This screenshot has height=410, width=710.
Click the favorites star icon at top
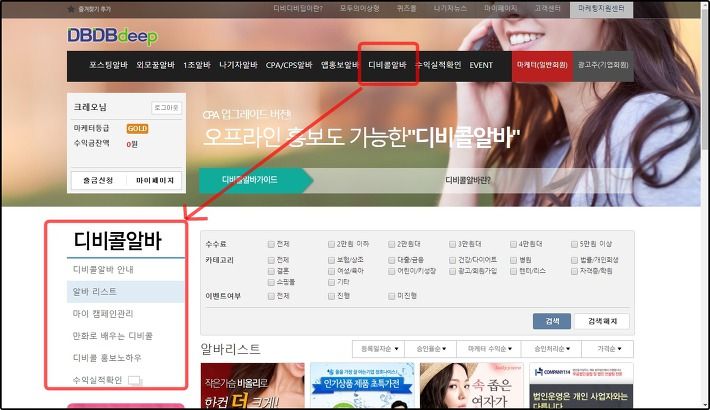(70, 9)
